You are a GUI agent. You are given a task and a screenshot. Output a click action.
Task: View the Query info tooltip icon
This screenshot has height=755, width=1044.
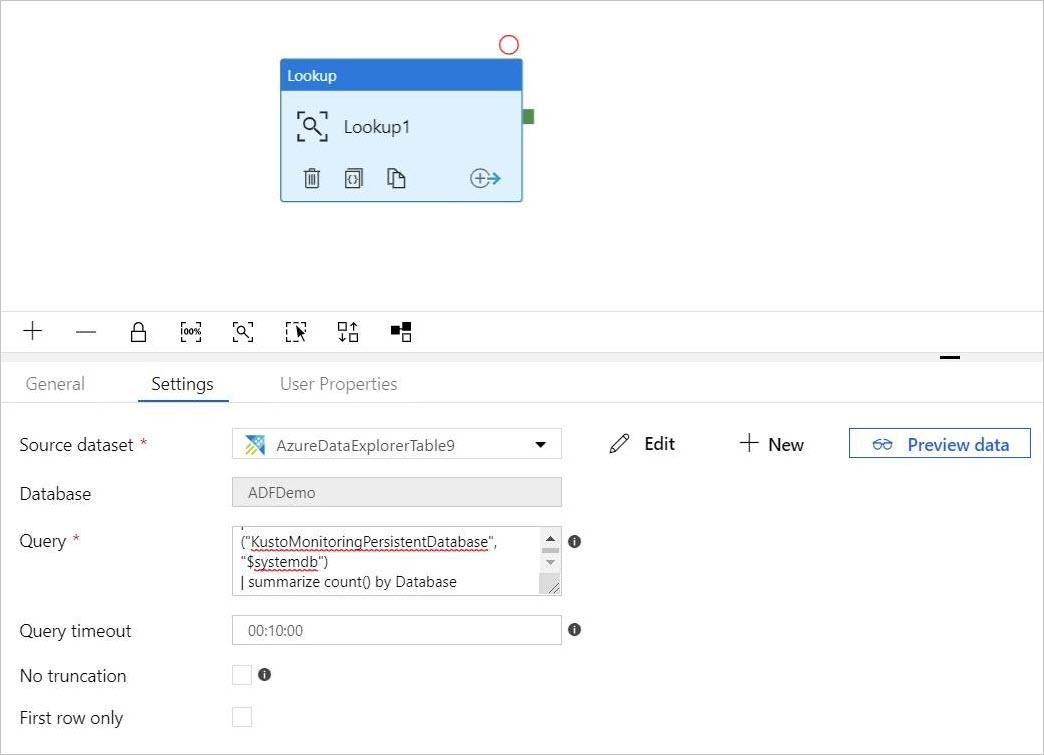[x=574, y=541]
